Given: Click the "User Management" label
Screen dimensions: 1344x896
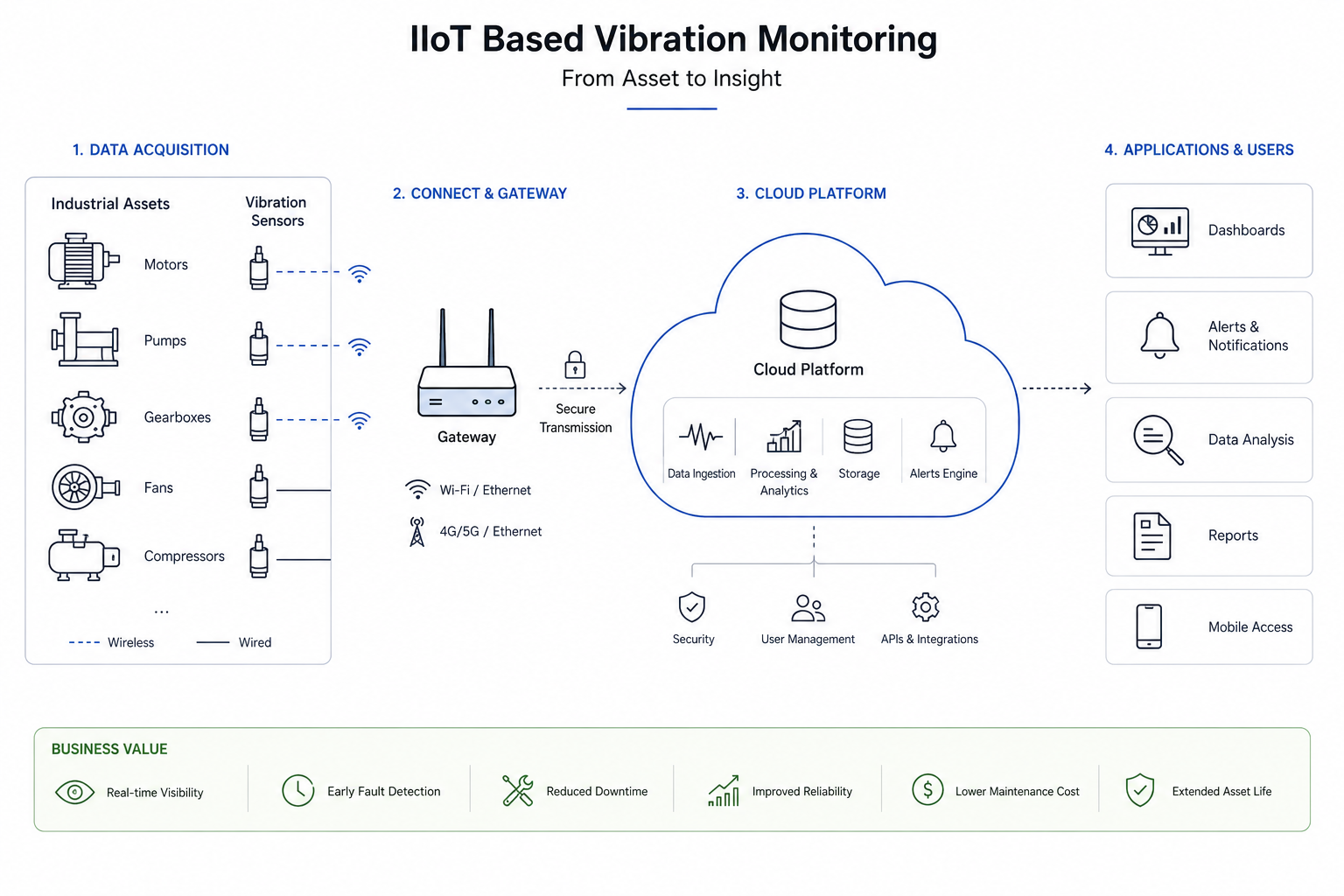Looking at the screenshot, I should point(808,639).
